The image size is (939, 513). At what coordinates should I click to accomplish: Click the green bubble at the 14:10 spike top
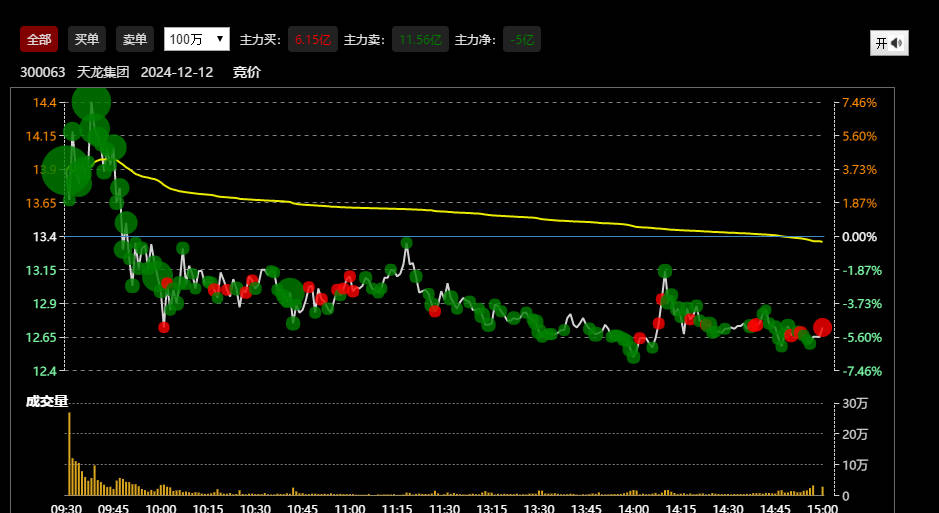point(665,271)
